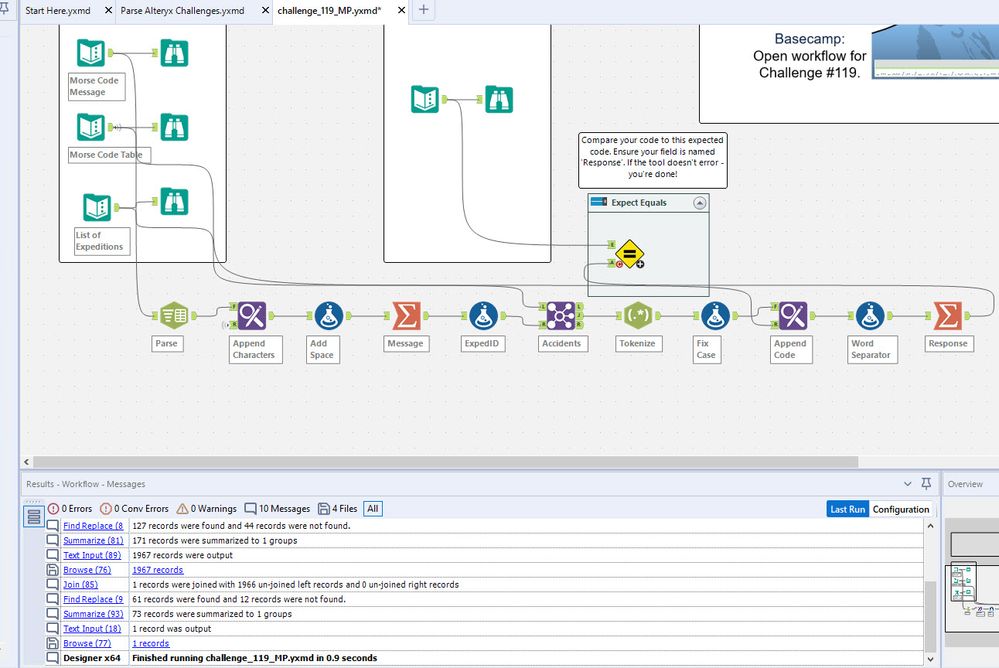Click the Basecamp image thumbnail
This screenshot has height=668, width=999.
tap(935, 52)
